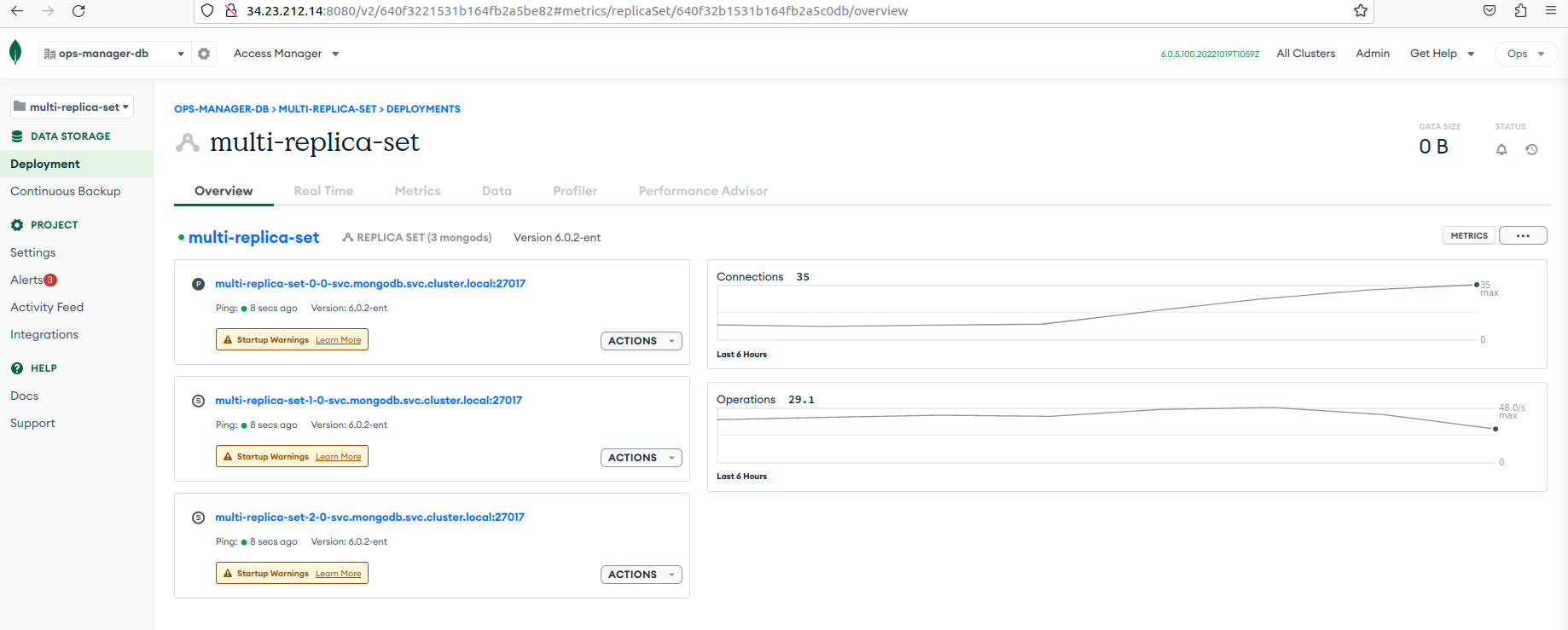Click the alerts bell status icon
The width and height of the screenshot is (1568, 630).
(1501, 149)
